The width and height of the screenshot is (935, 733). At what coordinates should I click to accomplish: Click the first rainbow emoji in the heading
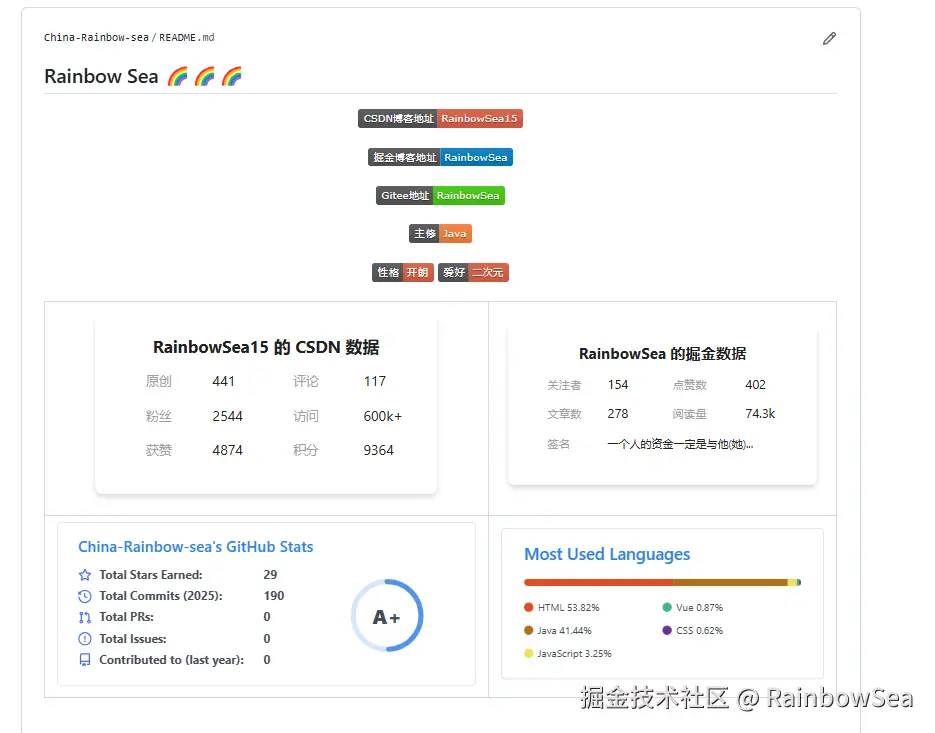pos(178,76)
